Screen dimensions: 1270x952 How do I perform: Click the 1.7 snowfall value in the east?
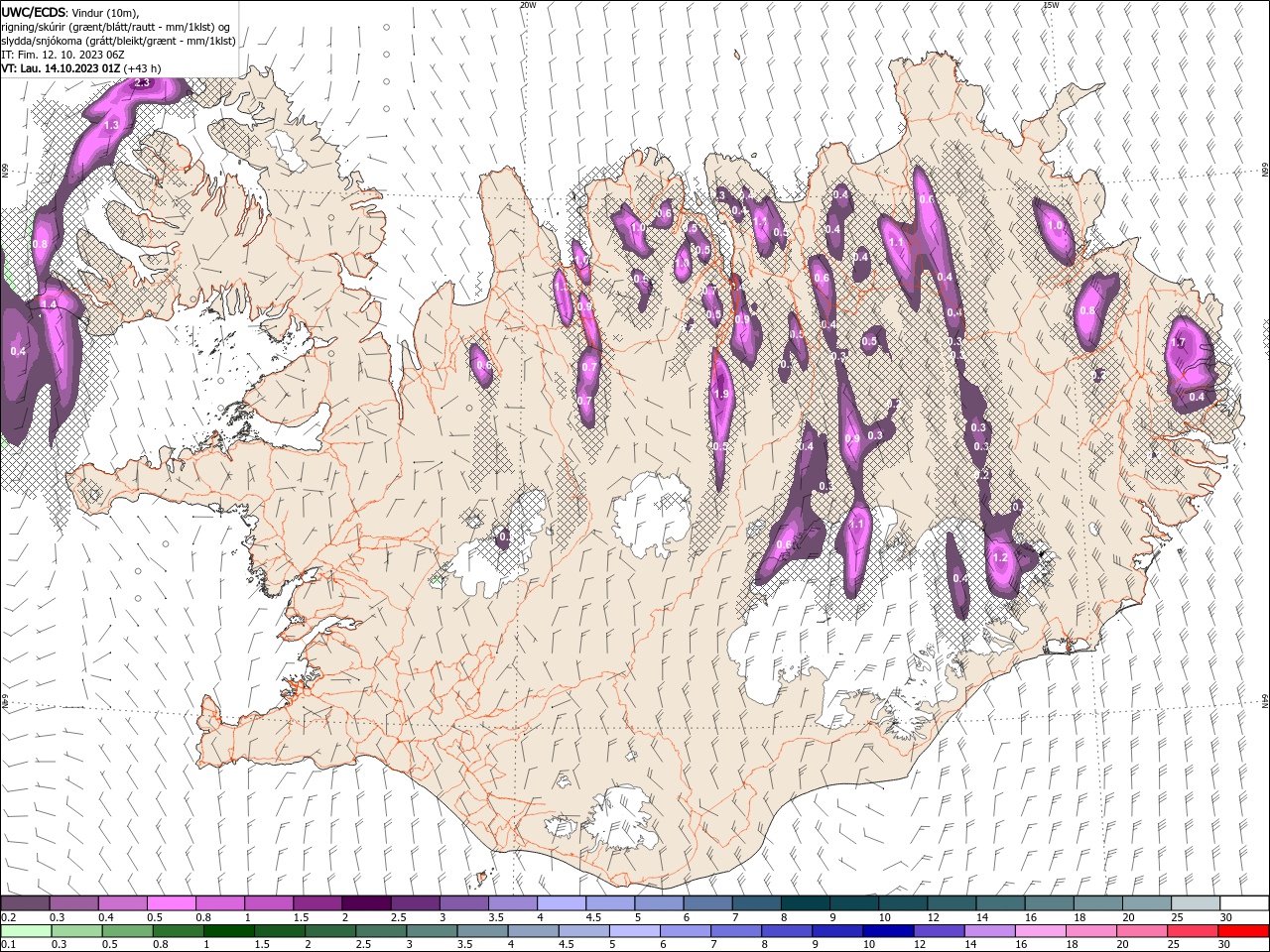coord(1179,342)
